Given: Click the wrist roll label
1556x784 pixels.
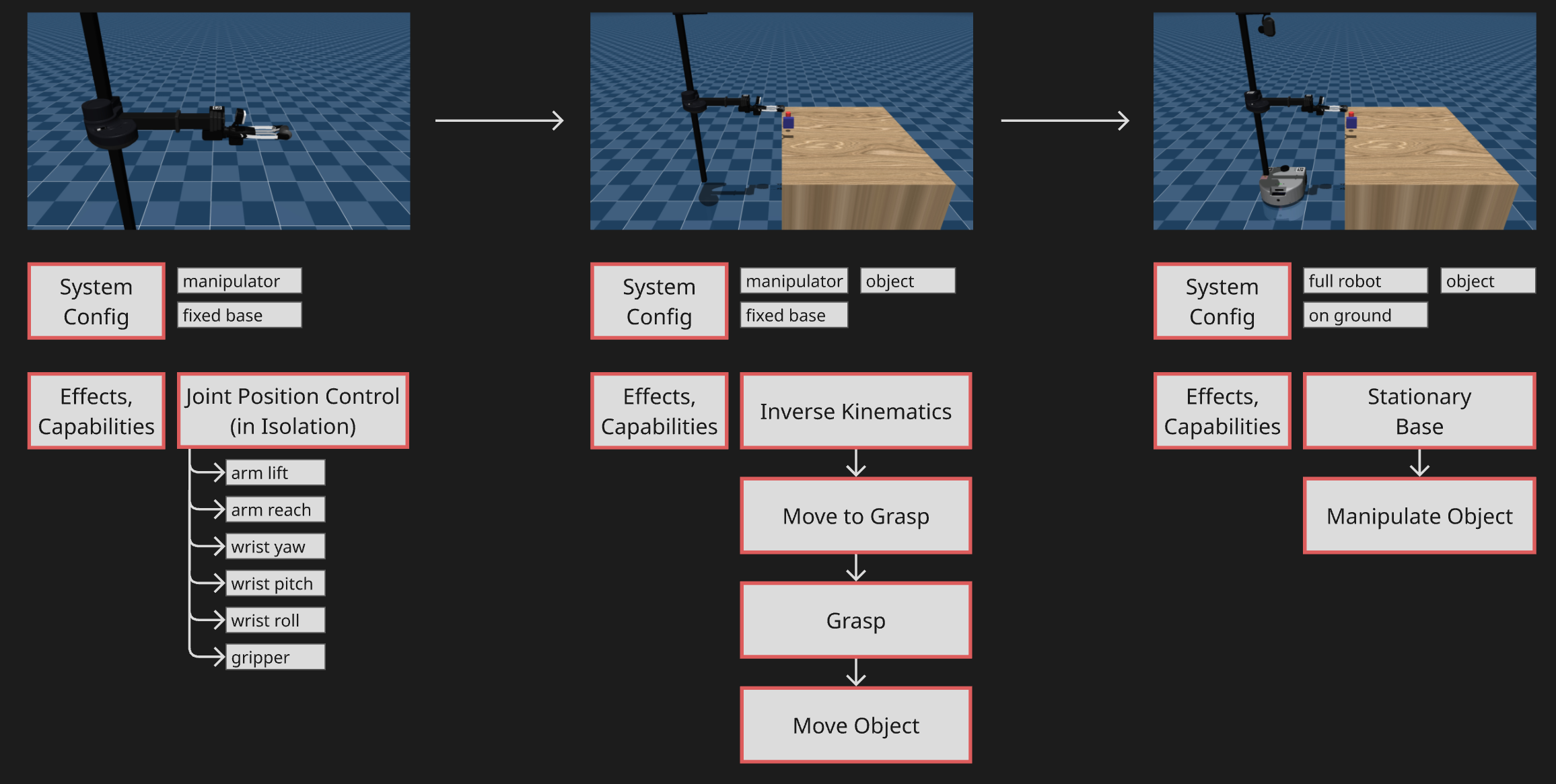Looking at the screenshot, I should click(x=275, y=620).
